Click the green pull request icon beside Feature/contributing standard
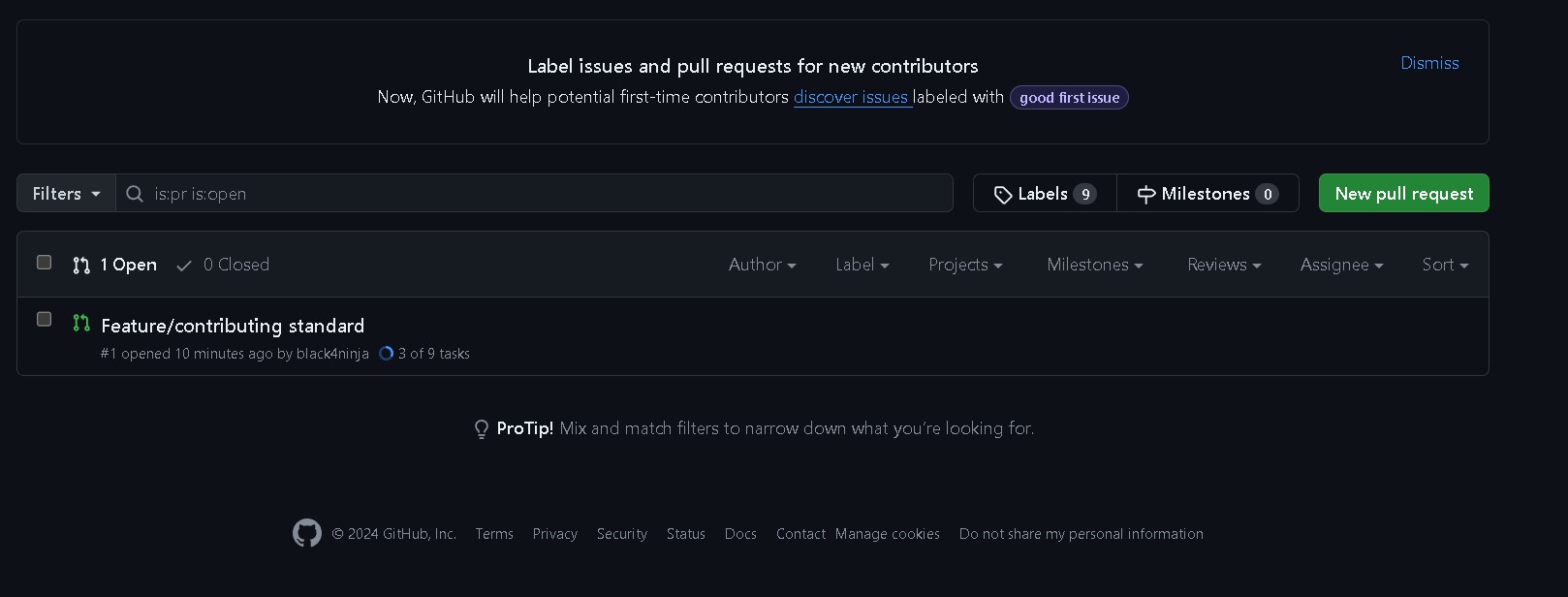This screenshot has height=597, width=1568. coord(81,323)
